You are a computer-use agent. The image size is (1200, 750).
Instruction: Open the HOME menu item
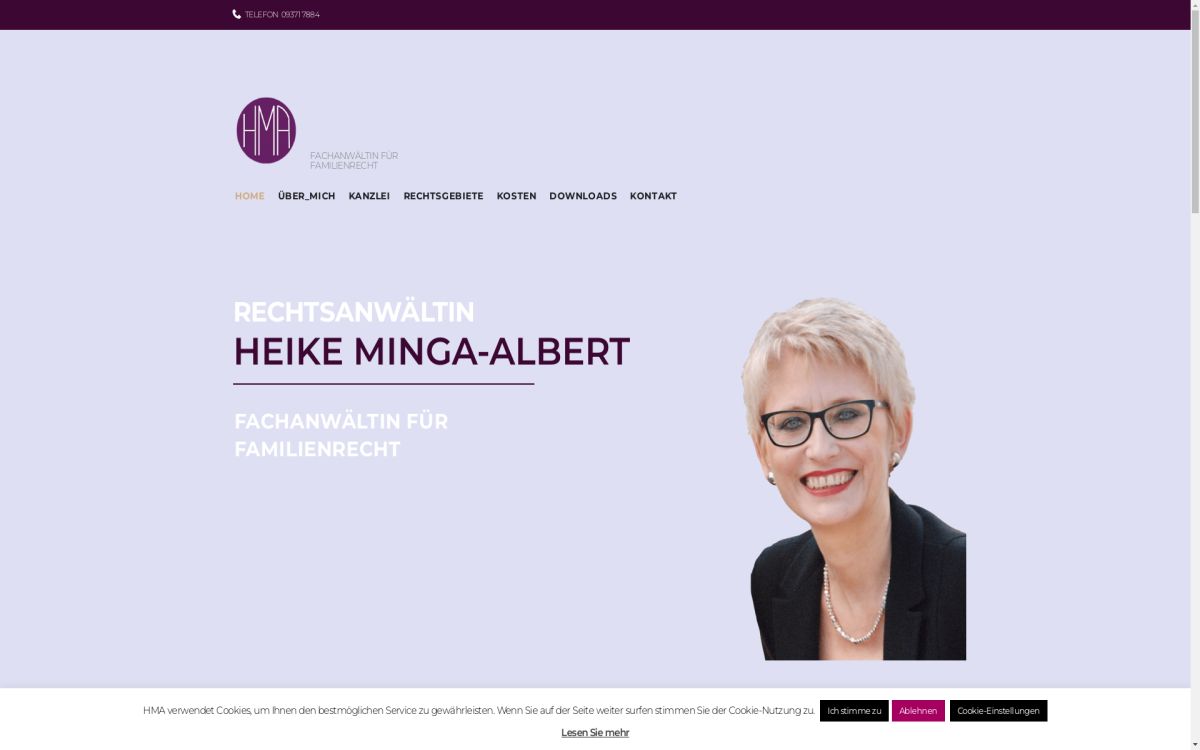(249, 196)
